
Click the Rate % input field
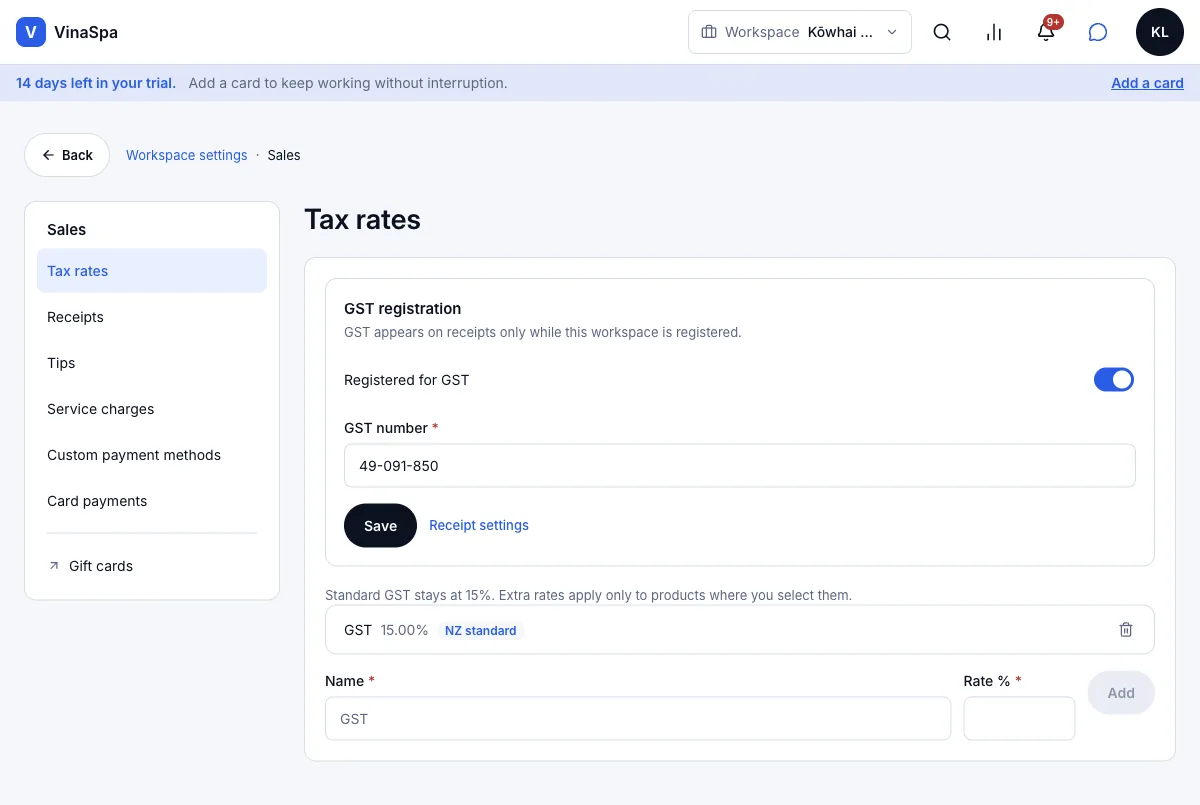point(1019,719)
